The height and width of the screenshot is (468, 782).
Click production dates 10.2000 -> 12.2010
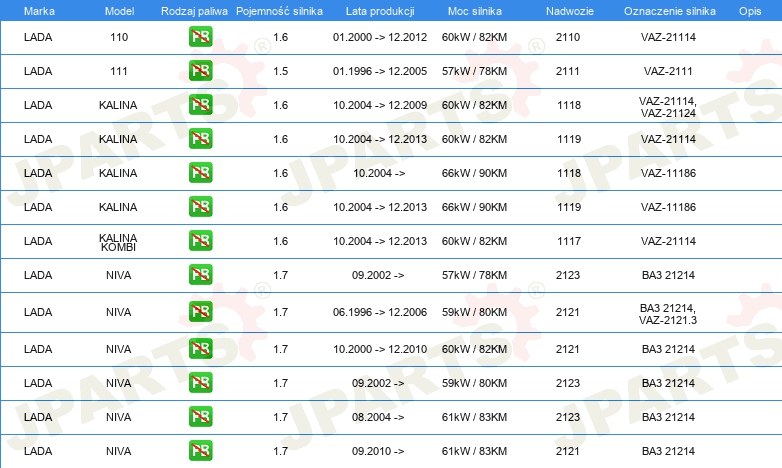pos(380,349)
